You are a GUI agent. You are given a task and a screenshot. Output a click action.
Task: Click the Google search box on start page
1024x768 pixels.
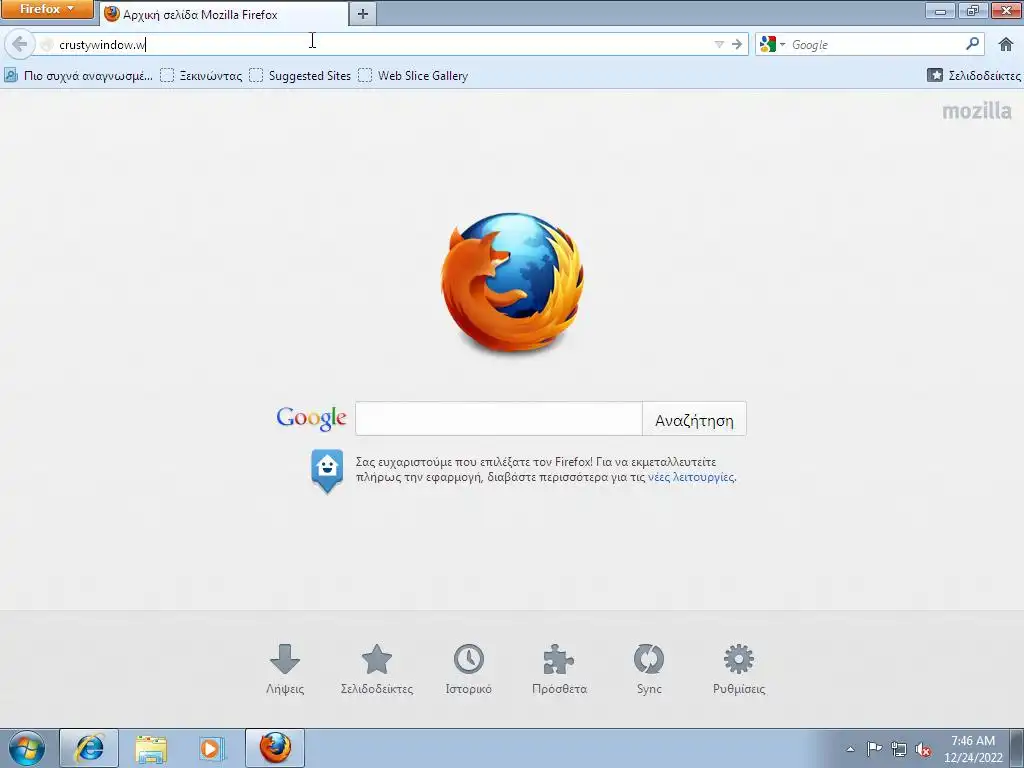(499, 419)
